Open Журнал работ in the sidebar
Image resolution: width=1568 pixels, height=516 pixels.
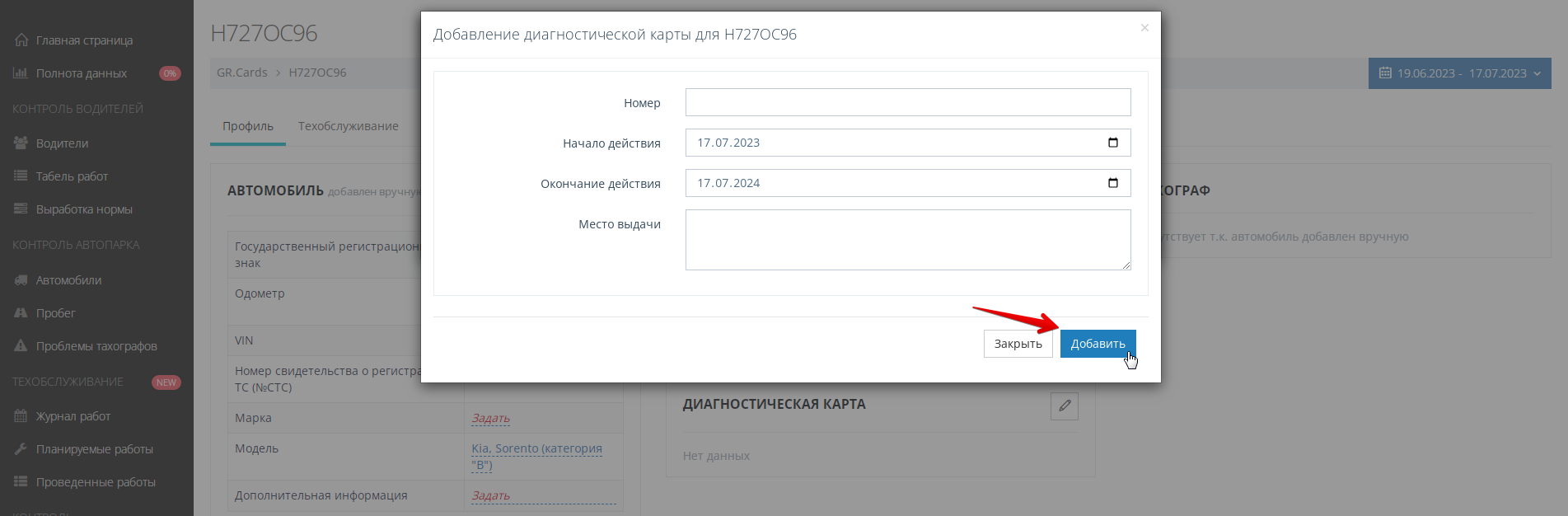pos(73,416)
